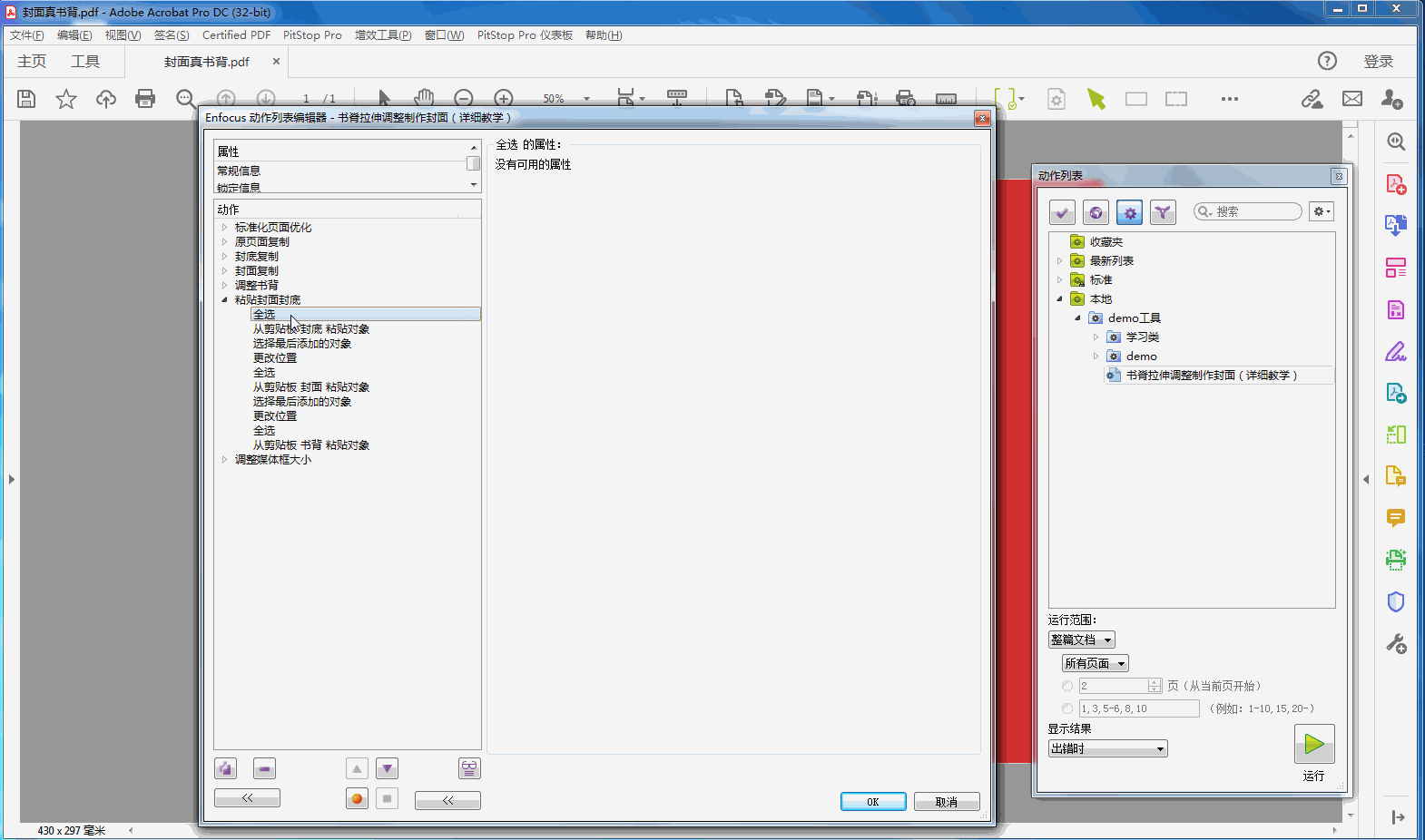Click the search magnifier icon at sidebar top

(1396, 142)
